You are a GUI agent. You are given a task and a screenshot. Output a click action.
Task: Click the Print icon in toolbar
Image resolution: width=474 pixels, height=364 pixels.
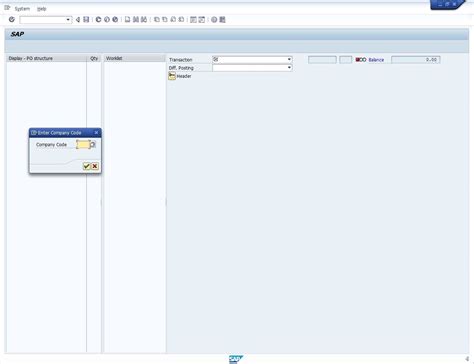[127, 20]
